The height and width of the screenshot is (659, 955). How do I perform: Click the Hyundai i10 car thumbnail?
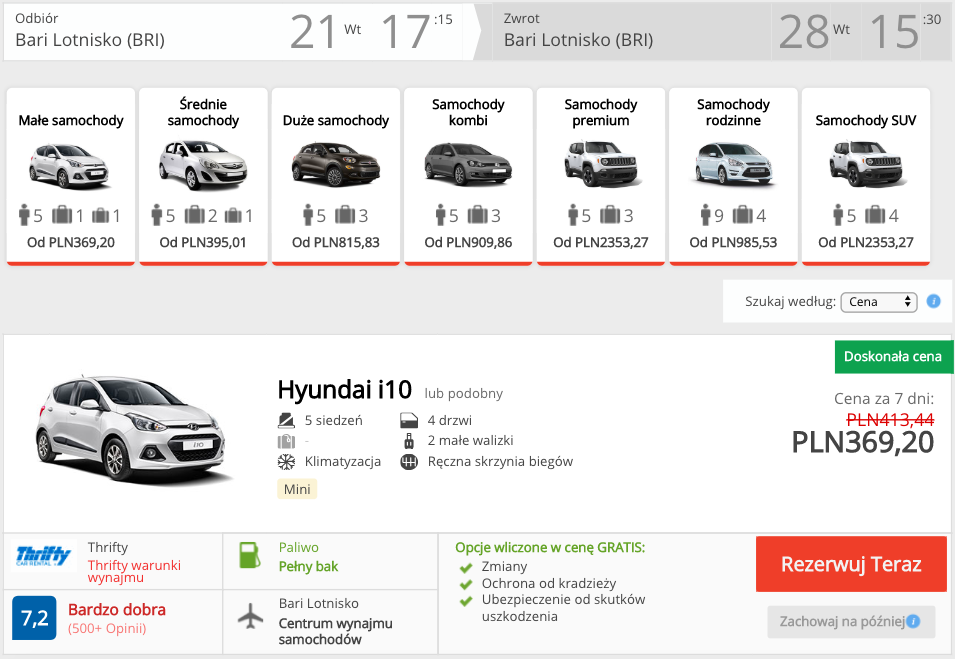click(x=130, y=431)
